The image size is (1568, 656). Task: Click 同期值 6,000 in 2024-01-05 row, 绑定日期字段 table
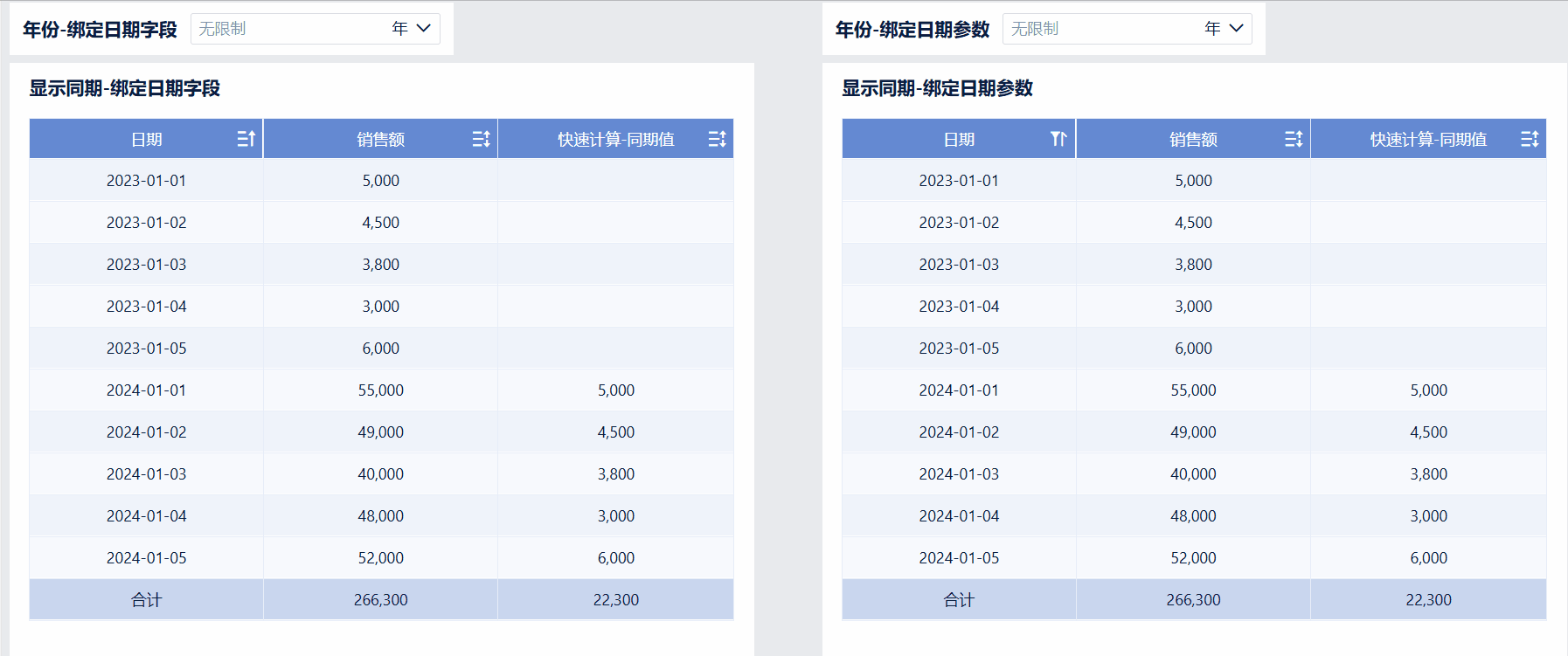[x=616, y=558]
